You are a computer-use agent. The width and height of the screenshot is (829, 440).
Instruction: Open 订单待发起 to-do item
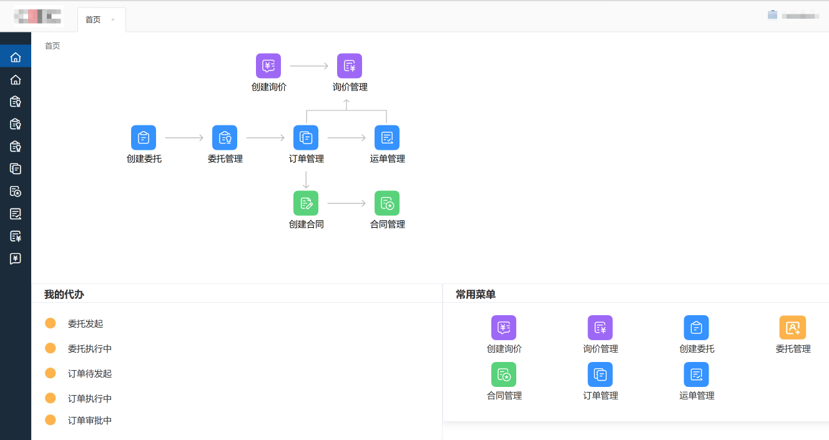coord(89,374)
